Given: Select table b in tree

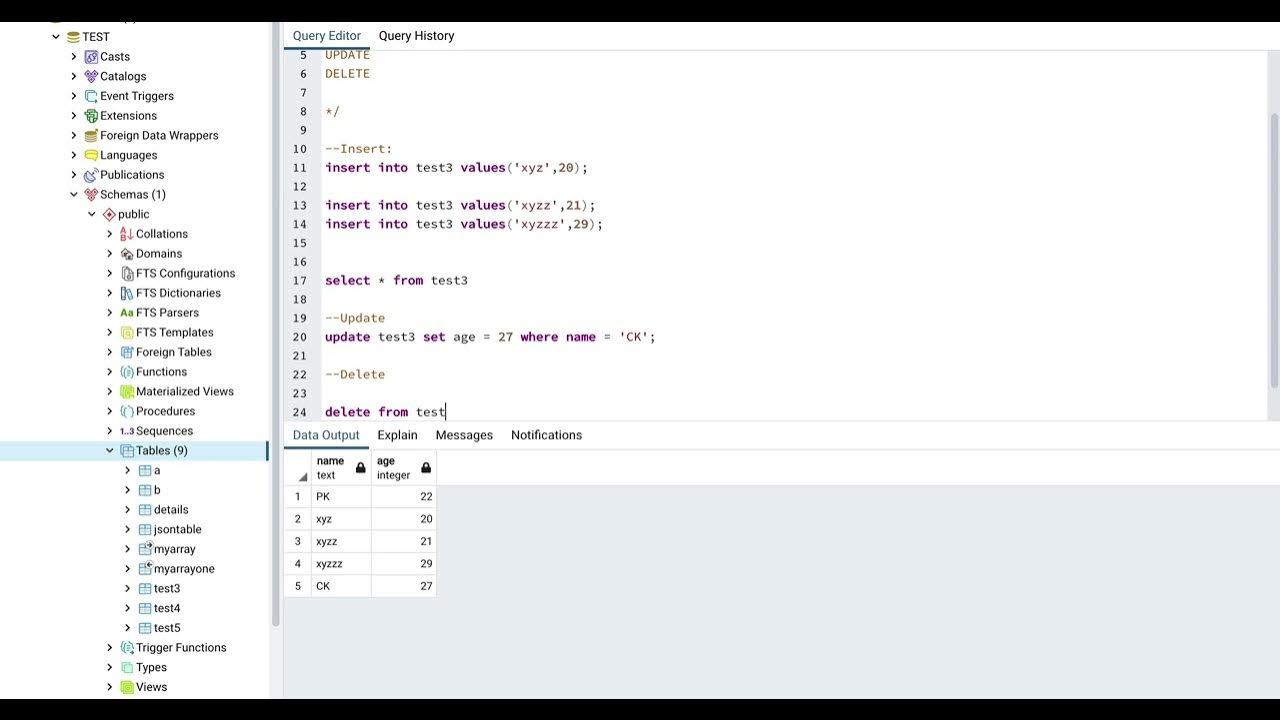Looking at the screenshot, I should point(157,490).
